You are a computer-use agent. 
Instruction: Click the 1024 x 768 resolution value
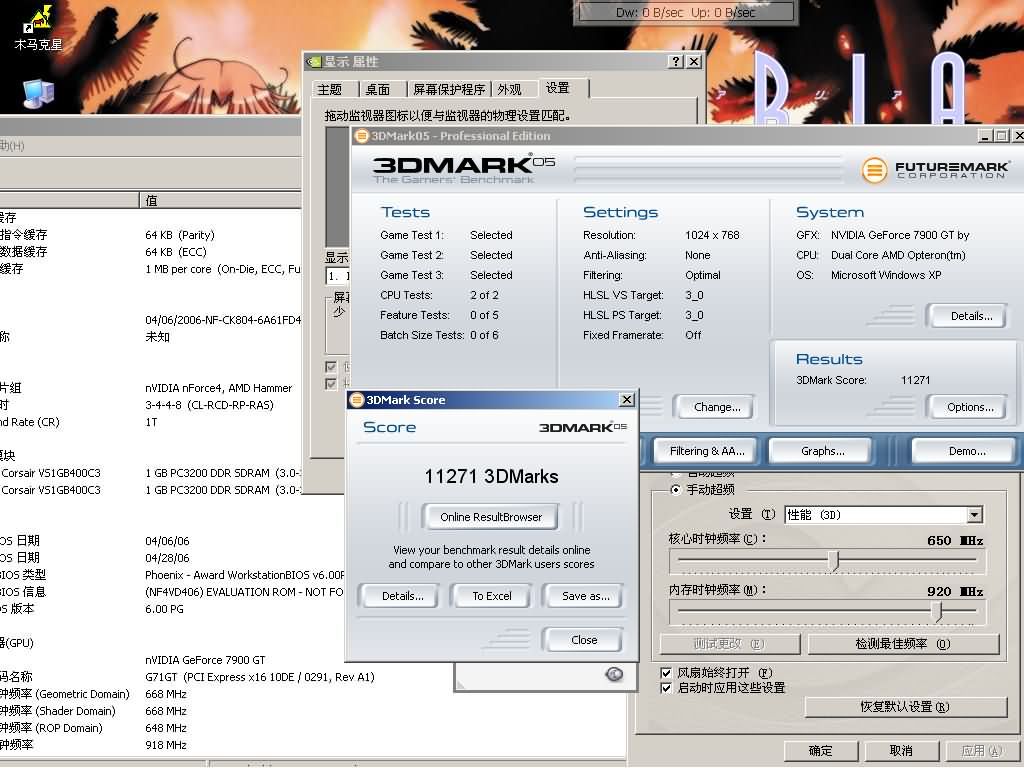[x=712, y=235]
